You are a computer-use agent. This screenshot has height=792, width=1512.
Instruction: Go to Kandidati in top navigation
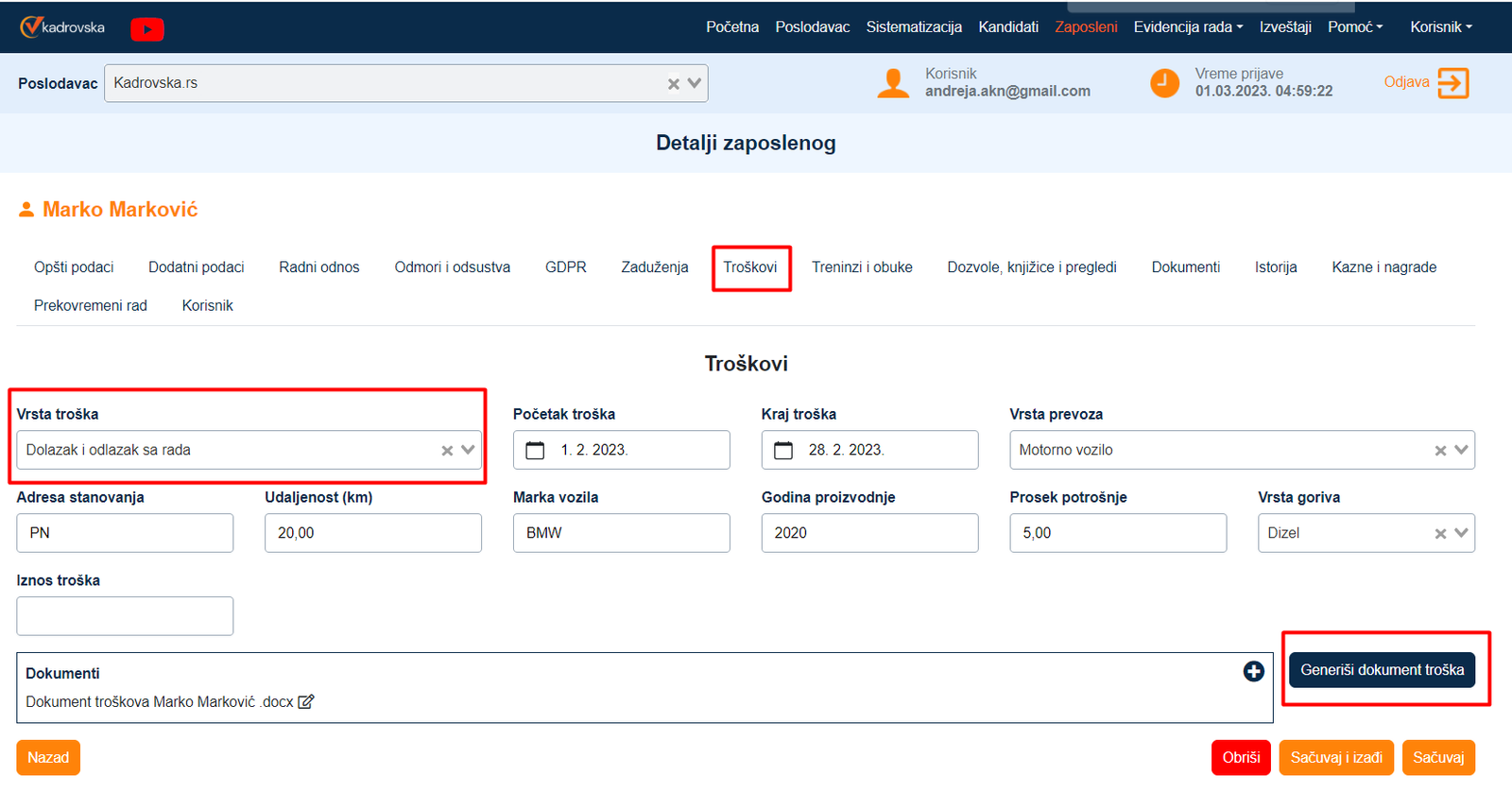click(x=1007, y=27)
